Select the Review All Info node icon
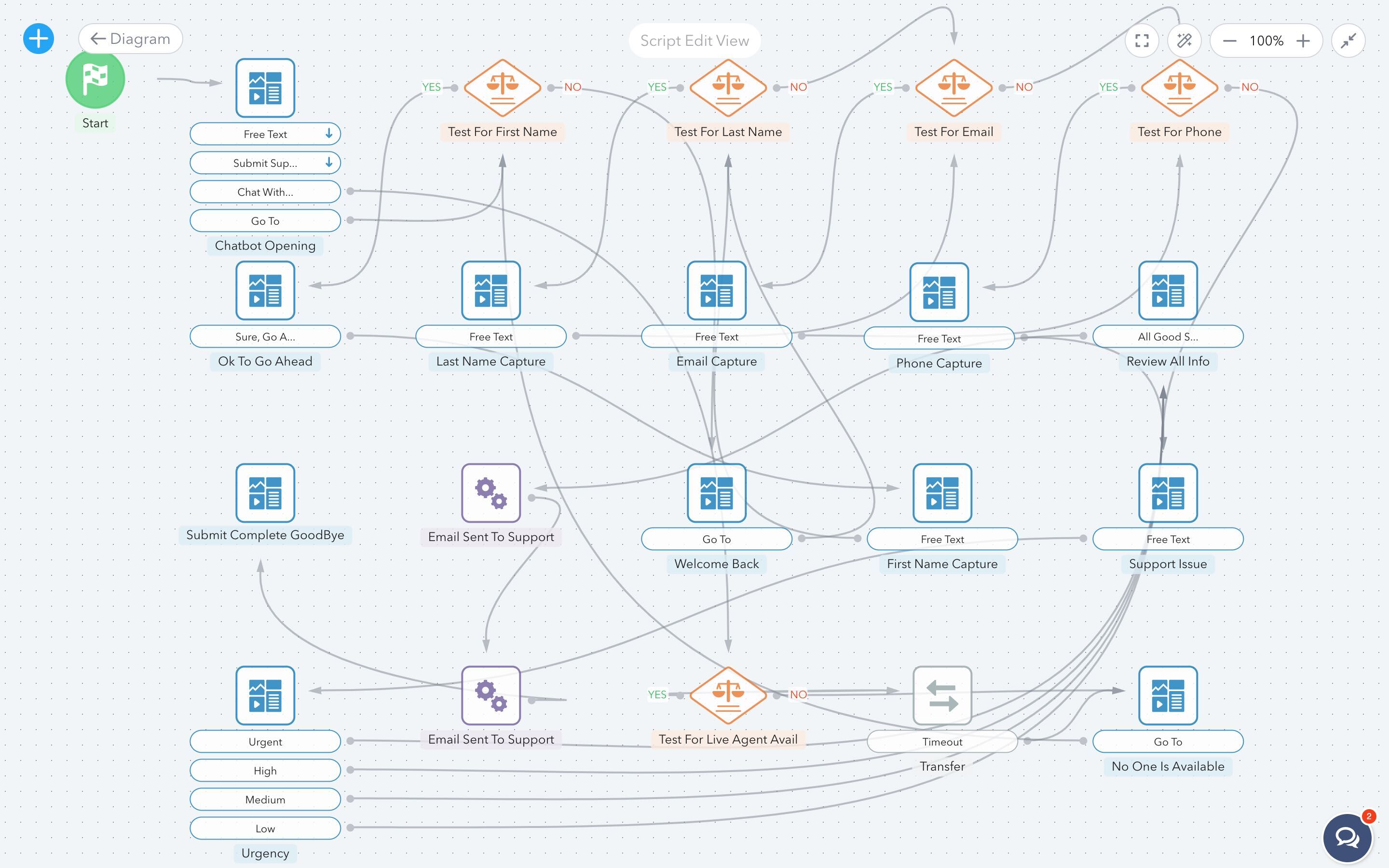Viewport: 1389px width, 868px height. pyautogui.click(x=1167, y=290)
